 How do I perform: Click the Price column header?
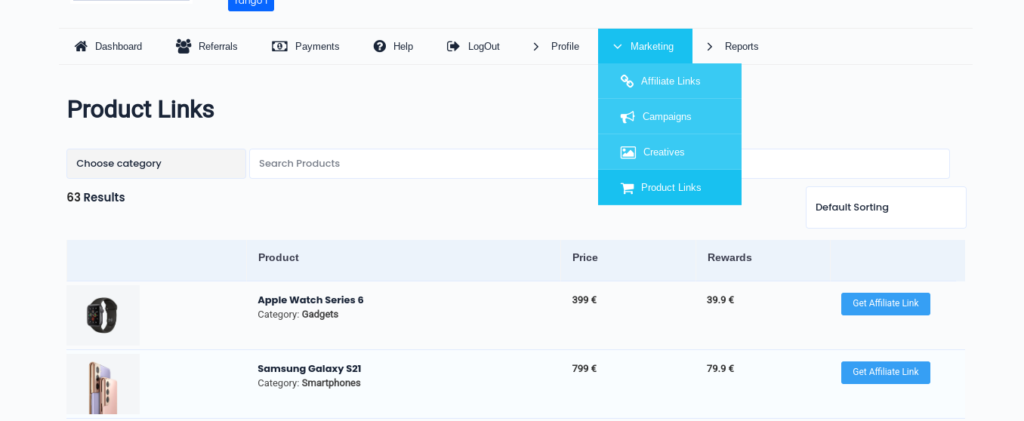click(585, 258)
